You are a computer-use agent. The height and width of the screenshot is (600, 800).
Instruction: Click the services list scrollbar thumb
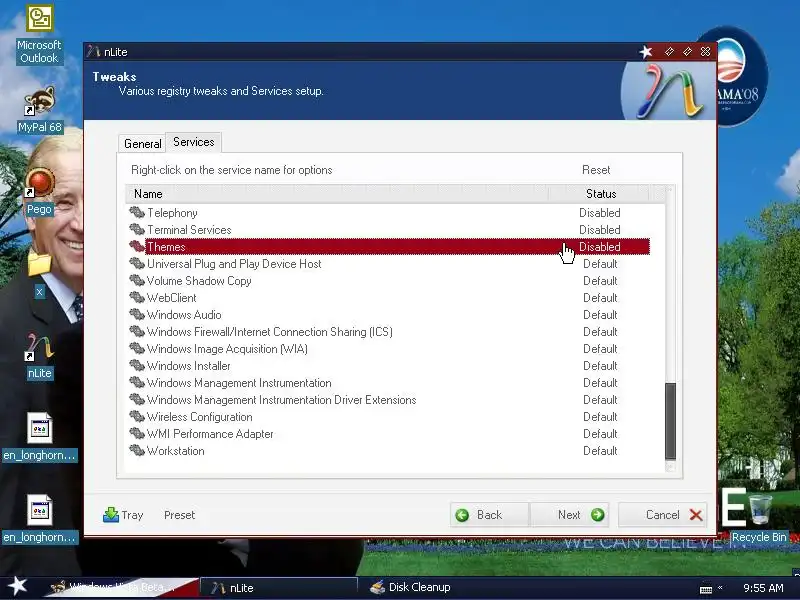point(670,421)
